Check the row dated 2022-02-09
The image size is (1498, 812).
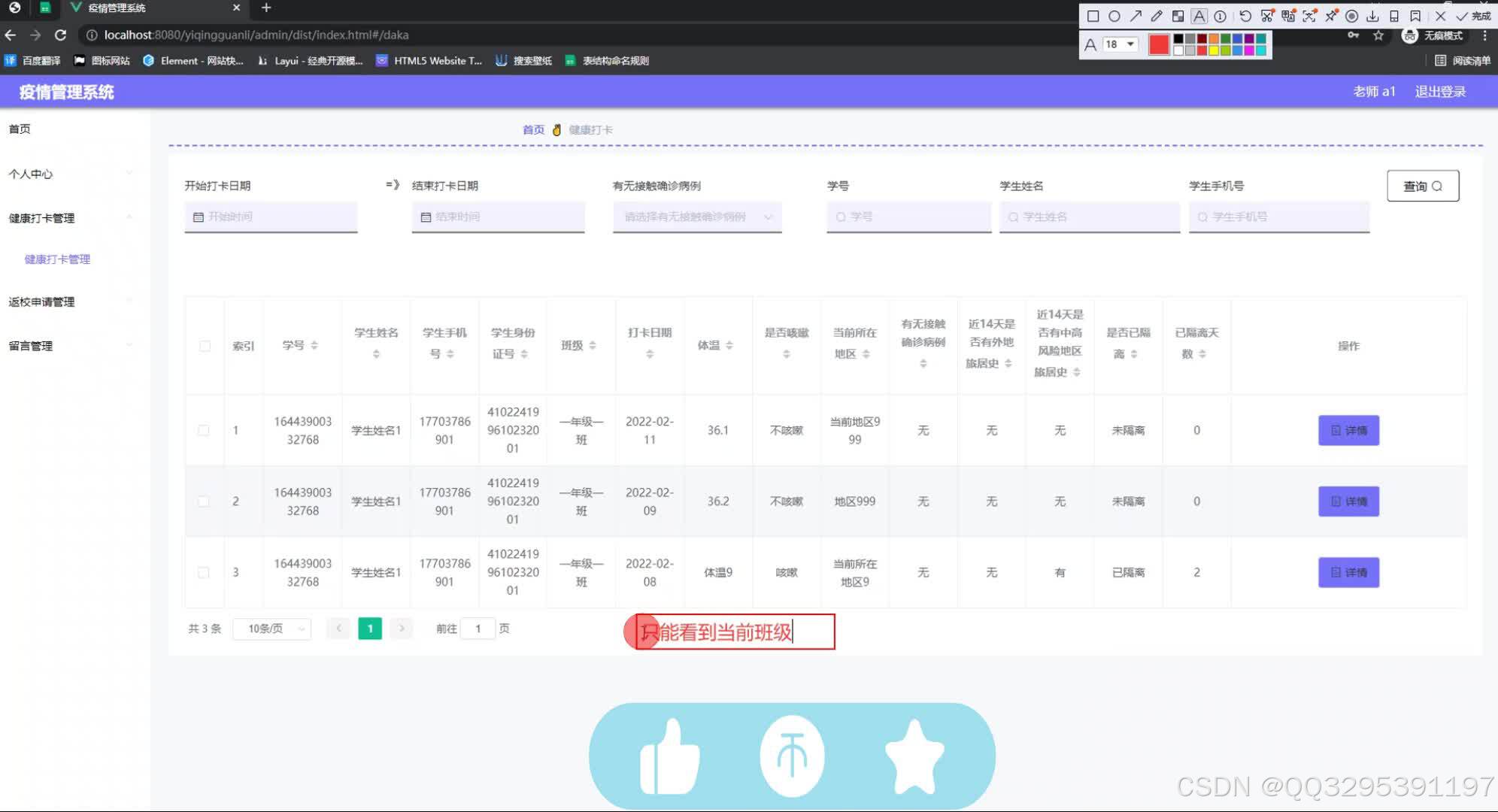203,501
